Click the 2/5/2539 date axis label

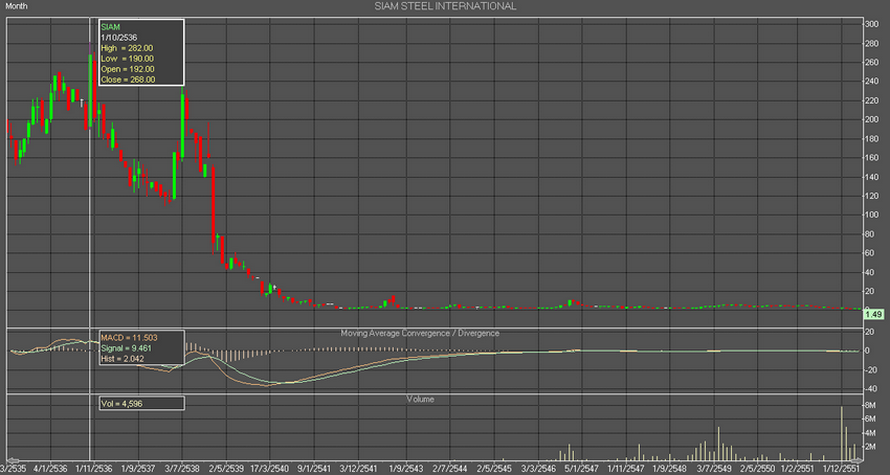tap(226, 469)
